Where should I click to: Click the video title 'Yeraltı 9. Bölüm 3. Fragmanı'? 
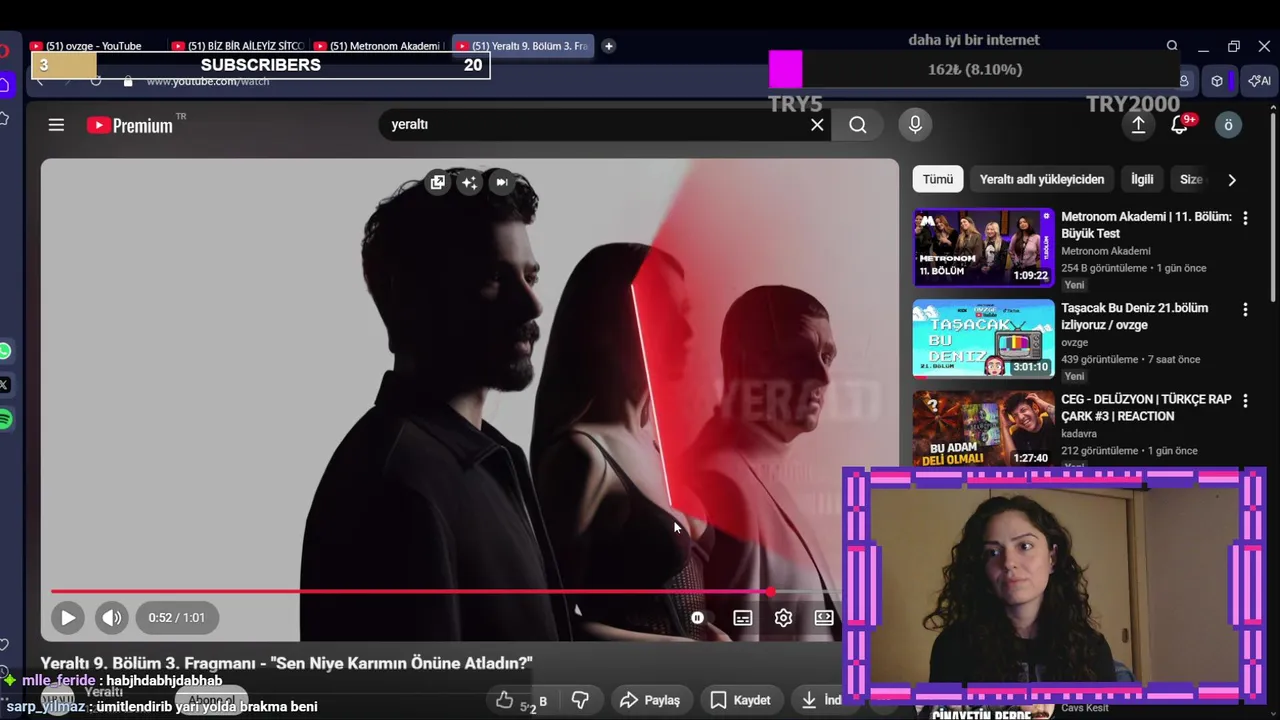[286, 663]
